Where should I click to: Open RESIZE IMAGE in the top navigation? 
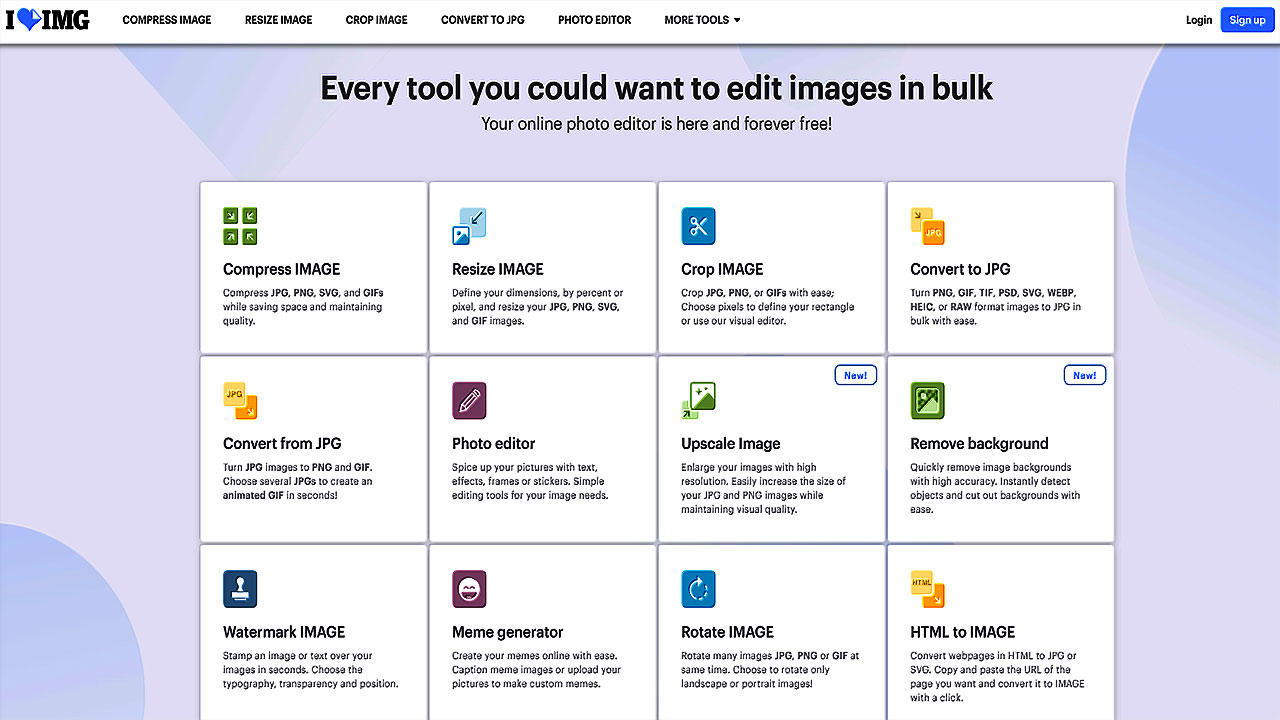[278, 20]
